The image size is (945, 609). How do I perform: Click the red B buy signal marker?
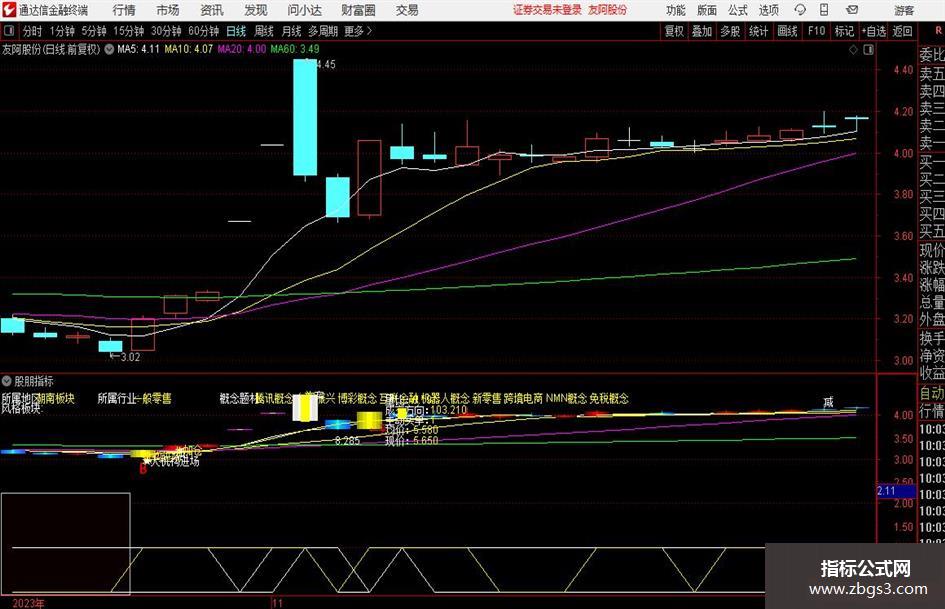(143, 468)
